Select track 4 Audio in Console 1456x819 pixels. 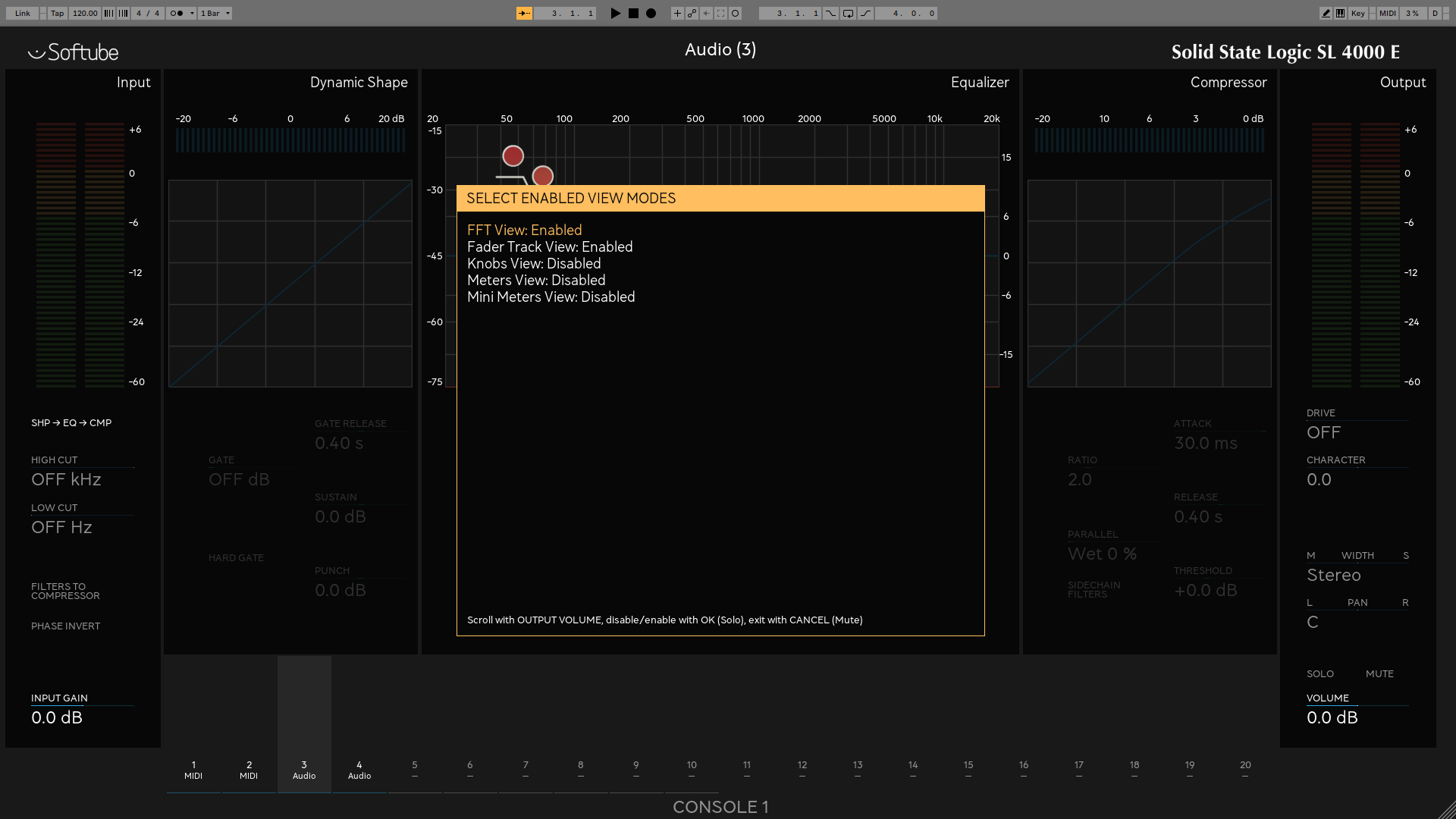coord(359,770)
